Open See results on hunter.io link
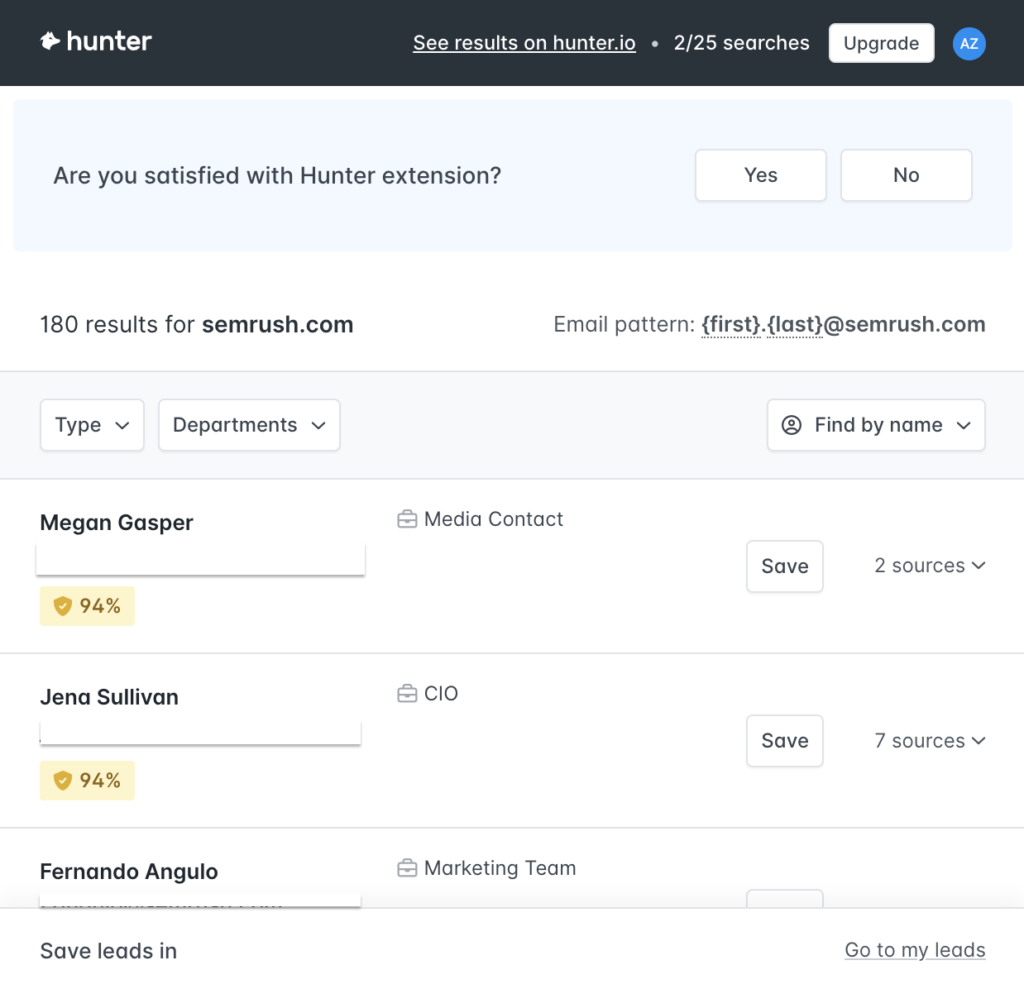This screenshot has height=989, width=1024. tap(524, 43)
